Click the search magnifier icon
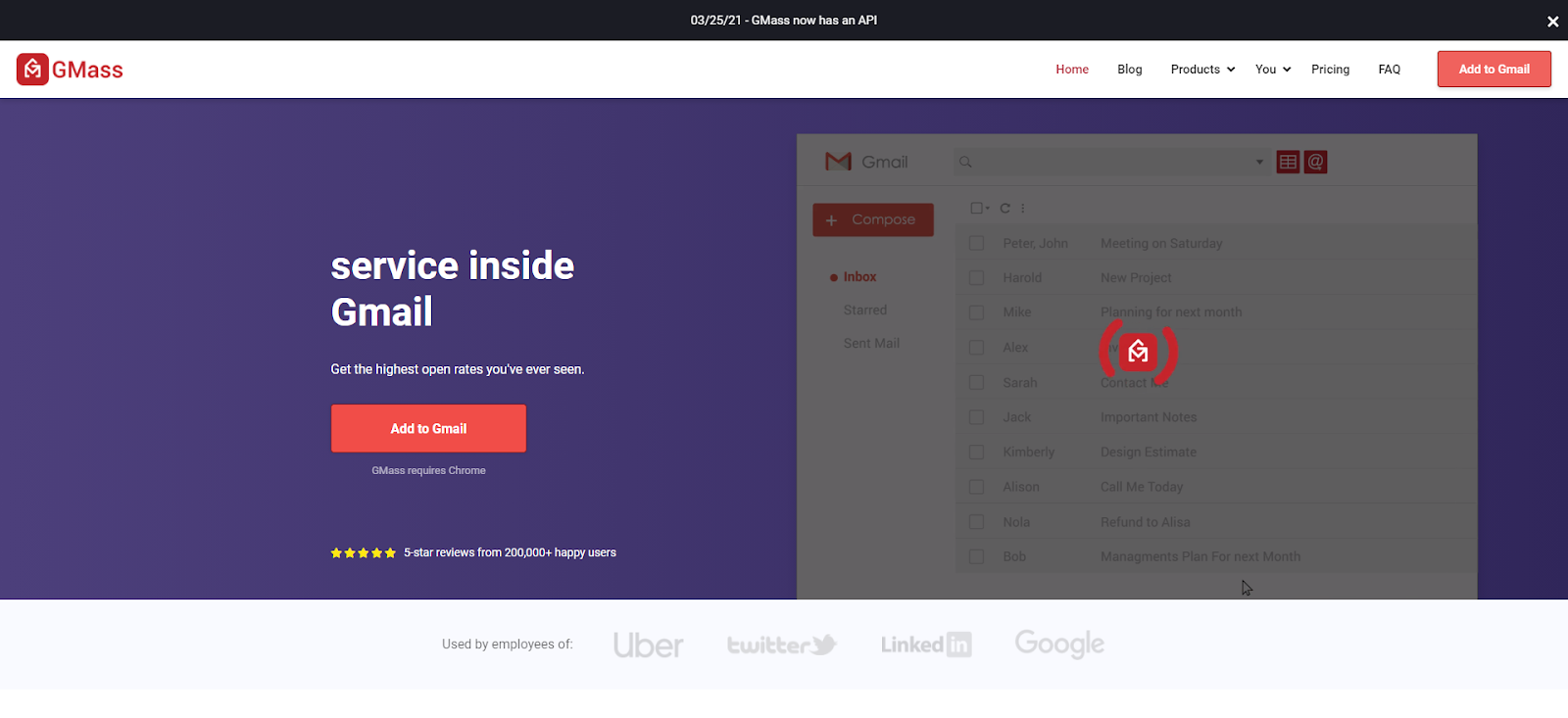Viewport: 1568px width, 718px height. 965,162
